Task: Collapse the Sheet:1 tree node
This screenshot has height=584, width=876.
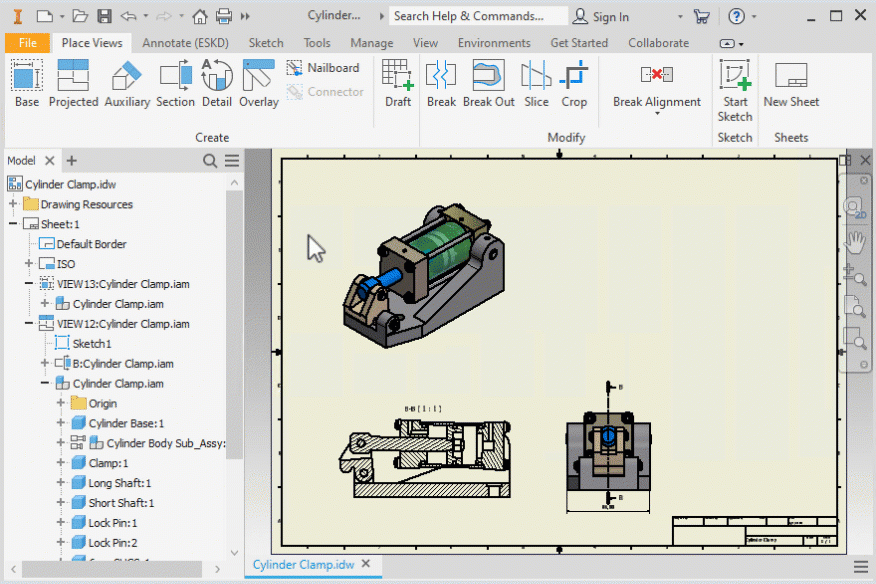Action: pos(13,224)
